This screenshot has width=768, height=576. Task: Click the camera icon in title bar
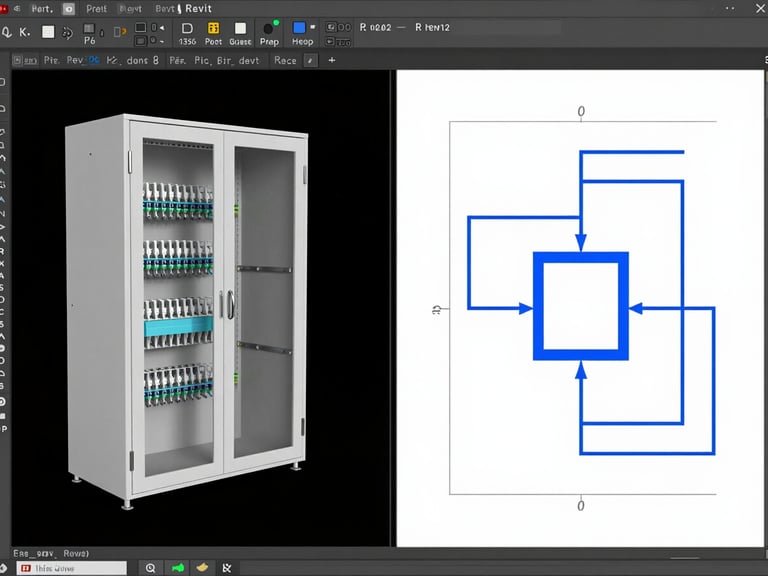tap(69, 9)
